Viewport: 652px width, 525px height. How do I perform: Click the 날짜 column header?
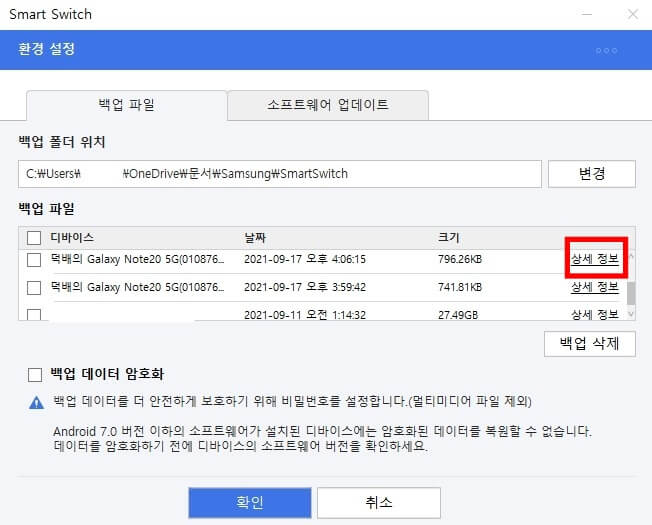pyautogui.click(x=255, y=238)
